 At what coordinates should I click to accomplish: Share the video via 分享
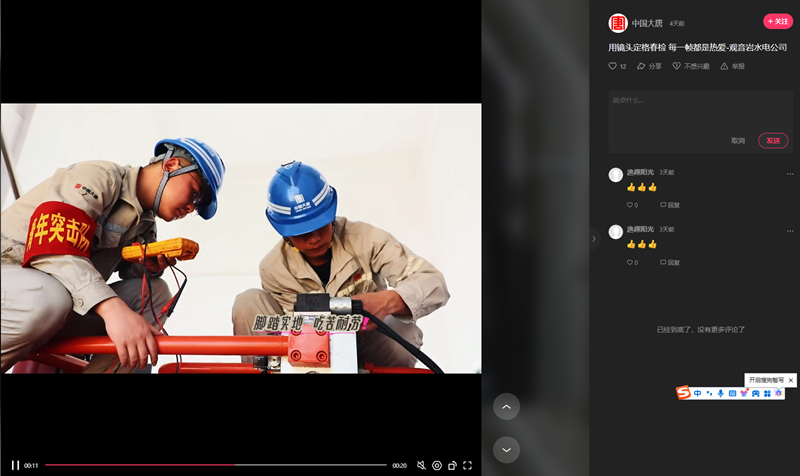(x=649, y=66)
